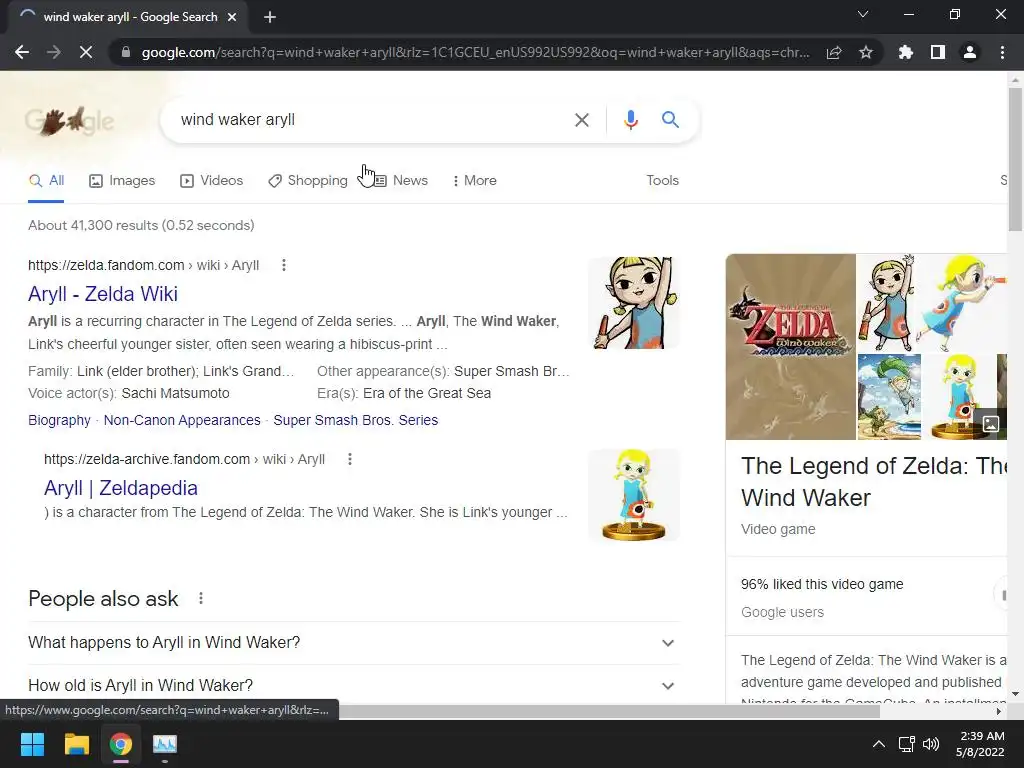
Task: Start voice search with microphone
Action: tap(630, 120)
